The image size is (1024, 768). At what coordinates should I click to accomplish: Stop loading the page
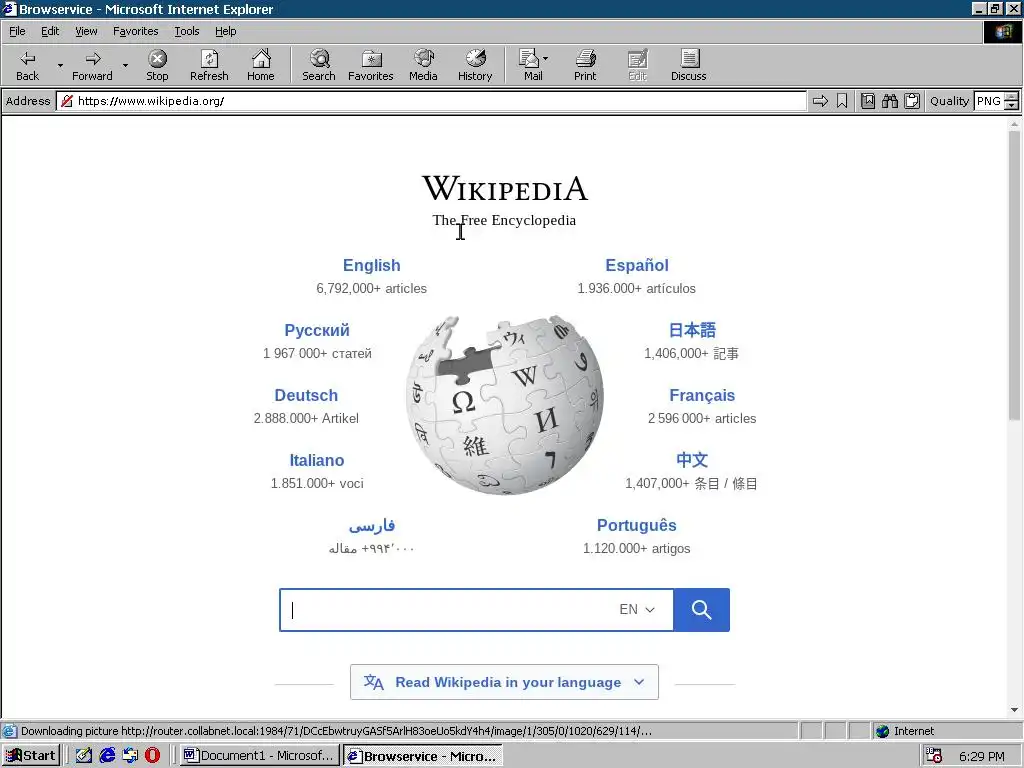pos(157,65)
